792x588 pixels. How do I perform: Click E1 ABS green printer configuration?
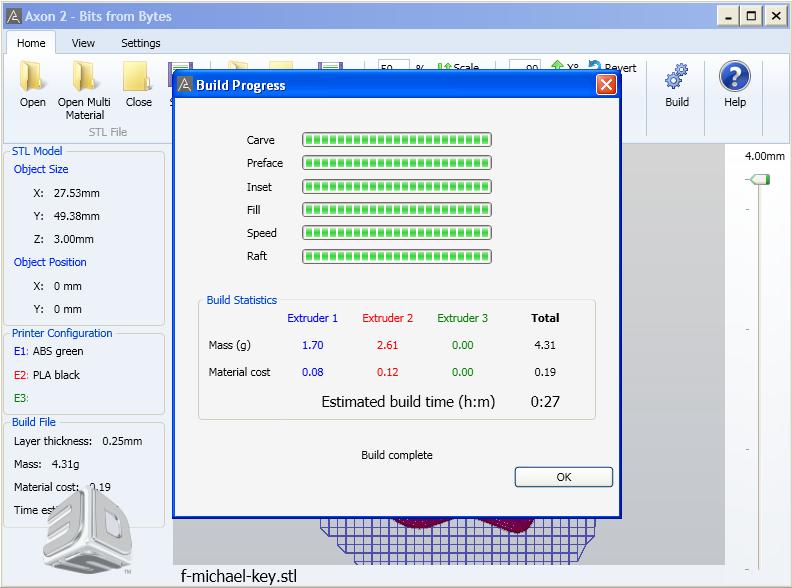pyautogui.click(x=48, y=351)
